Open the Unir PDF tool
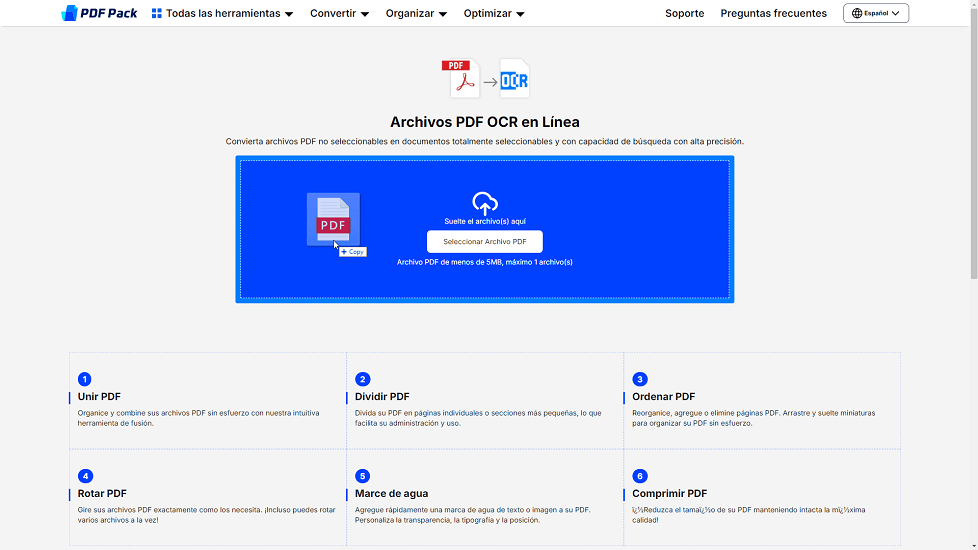Viewport: 978px width, 550px height. [x=99, y=396]
